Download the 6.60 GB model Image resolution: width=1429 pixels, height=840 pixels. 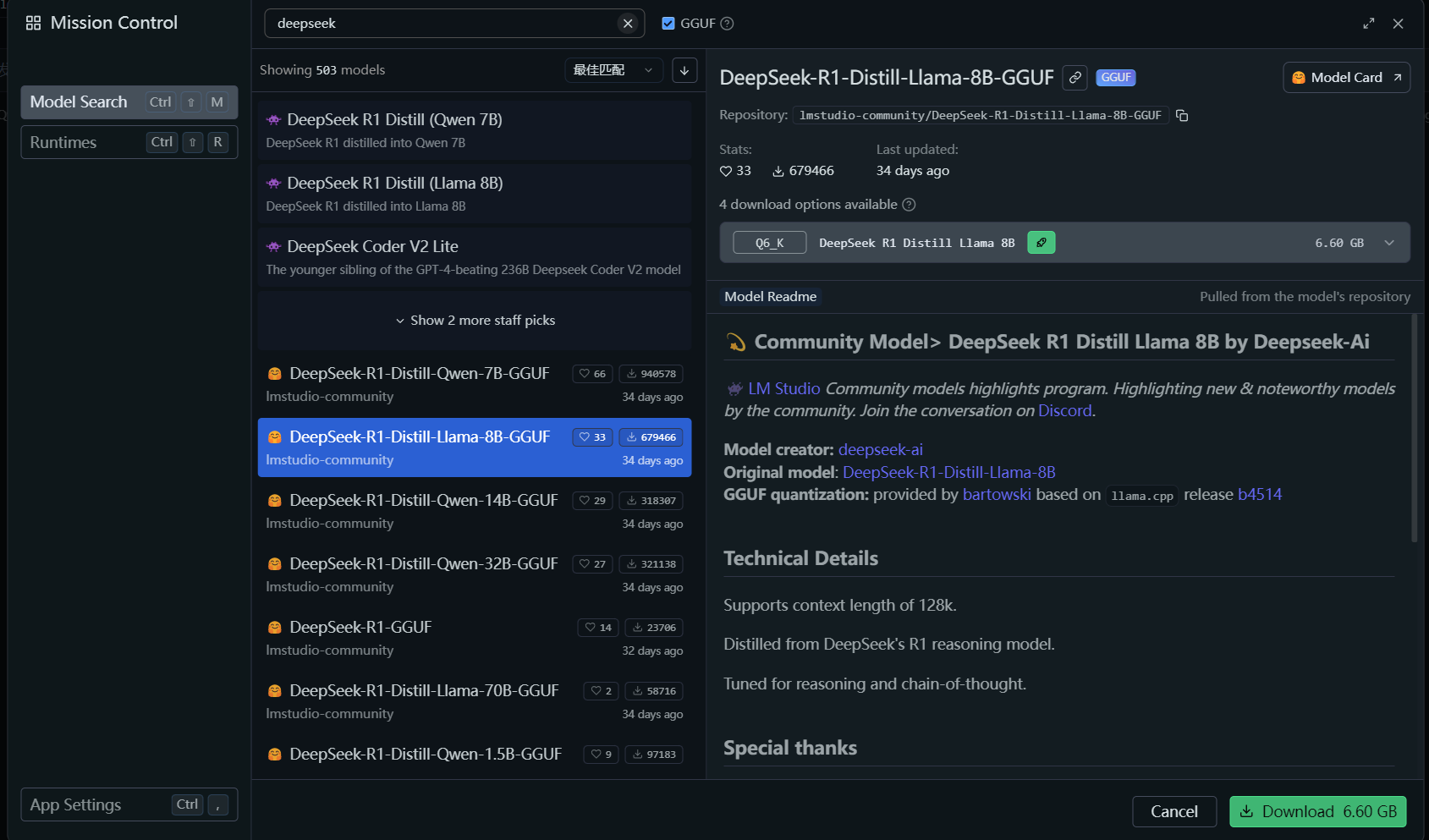(x=1317, y=812)
